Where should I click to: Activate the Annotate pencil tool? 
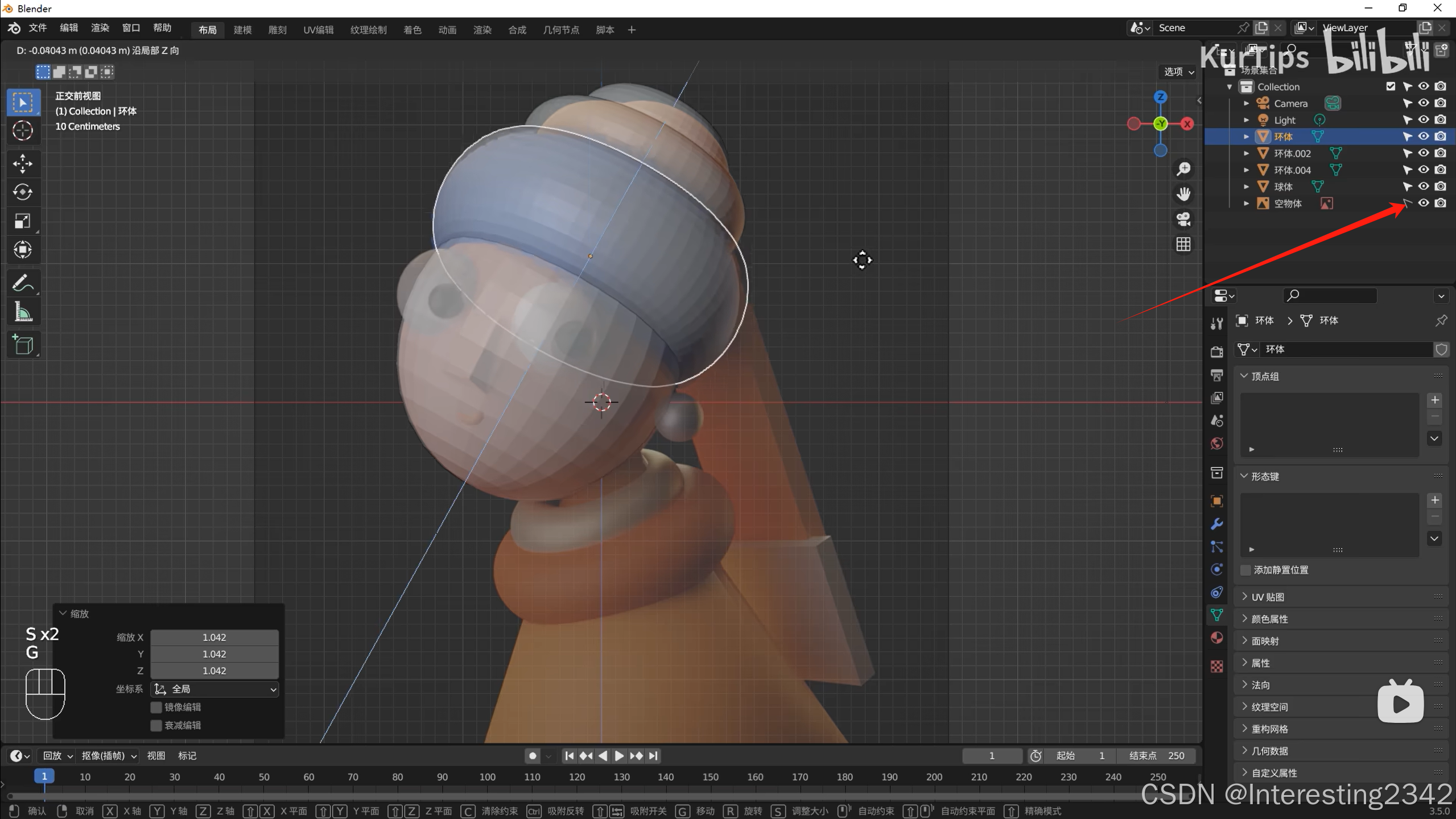tap(23, 283)
